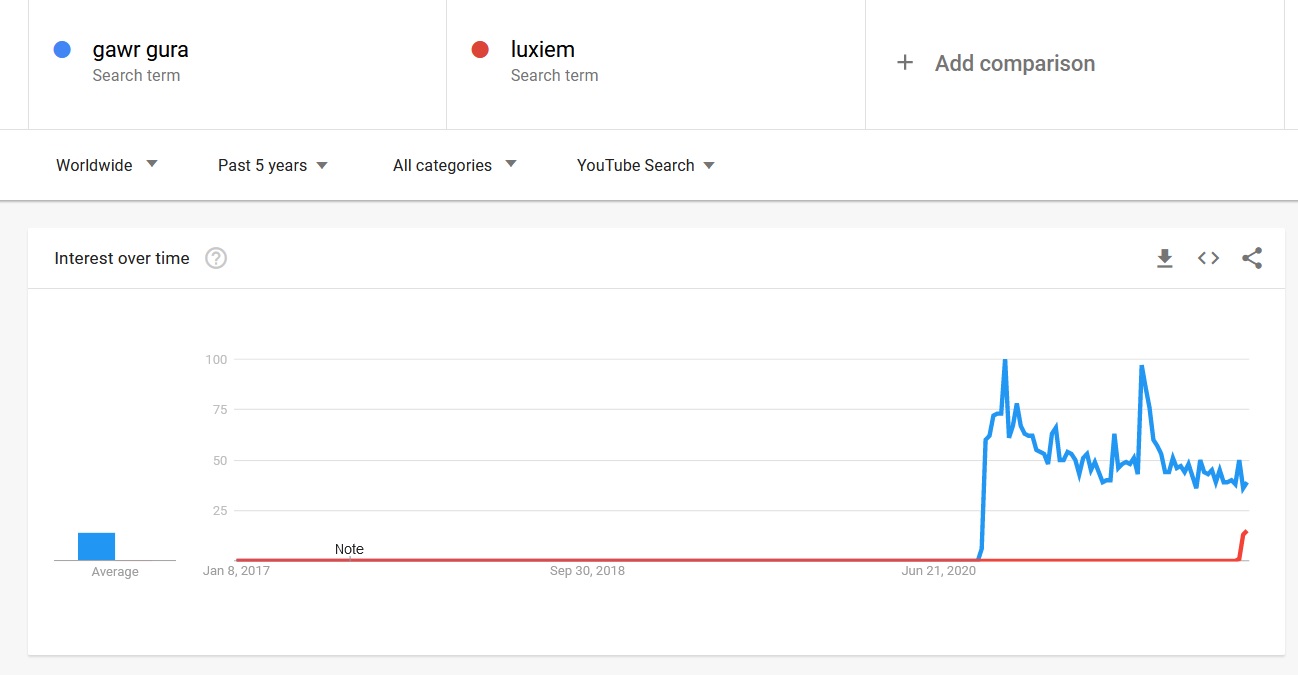Expand the All categories dropdown
The height and width of the screenshot is (675, 1298).
(x=454, y=165)
